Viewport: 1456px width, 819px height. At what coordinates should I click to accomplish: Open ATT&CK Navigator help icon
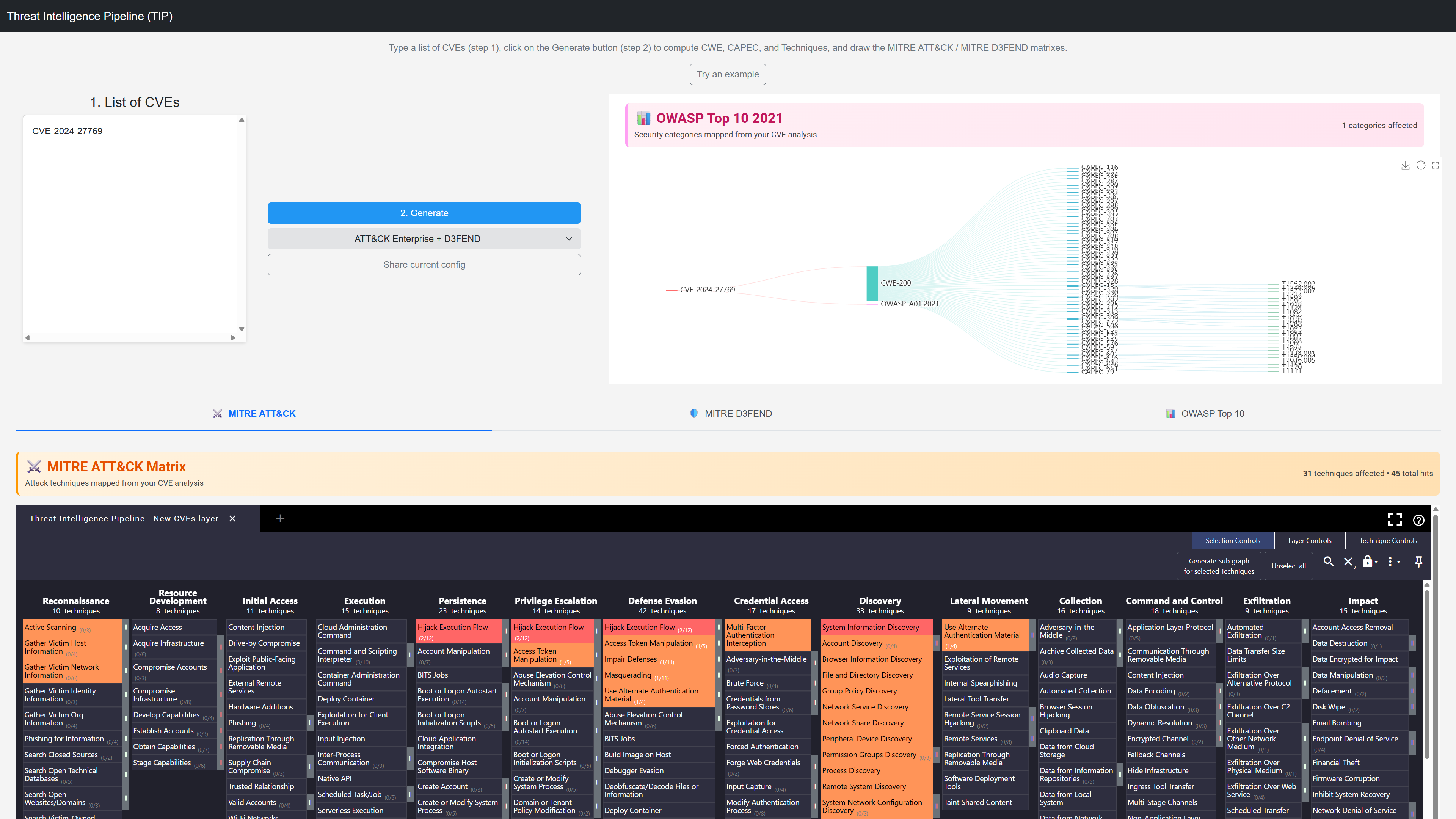tap(1418, 520)
